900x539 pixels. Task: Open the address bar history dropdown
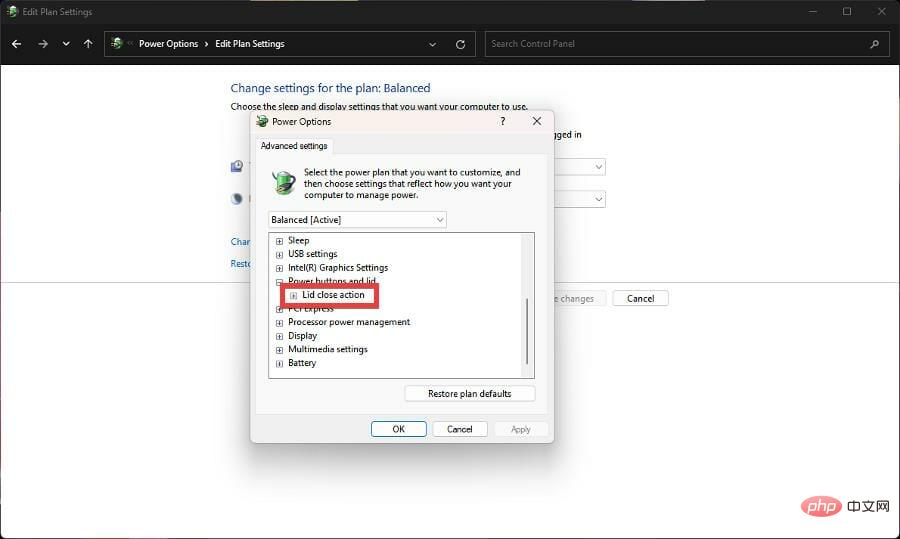point(432,44)
